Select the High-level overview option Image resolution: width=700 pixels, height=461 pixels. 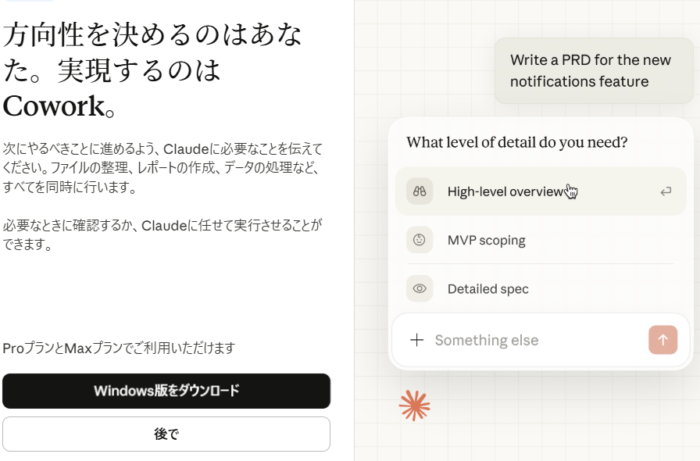tap(505, 191)
